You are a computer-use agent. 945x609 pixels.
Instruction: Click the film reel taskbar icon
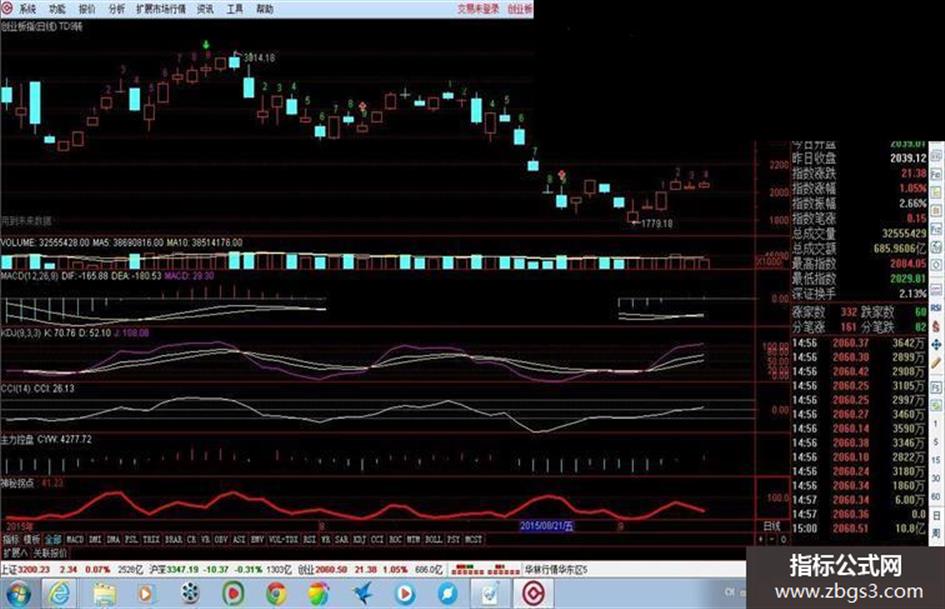click(190, 594)
